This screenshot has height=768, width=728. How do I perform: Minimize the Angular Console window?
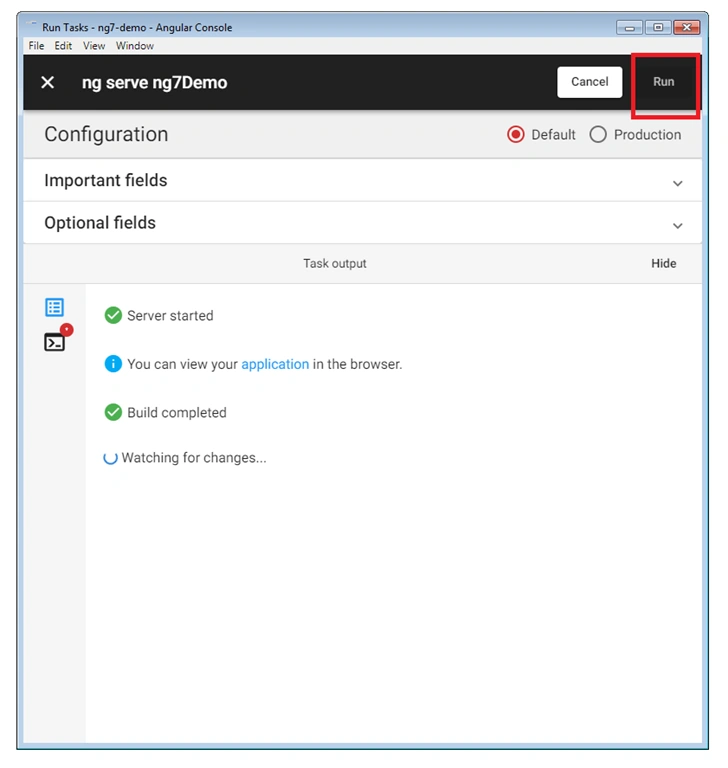point(630,27)
